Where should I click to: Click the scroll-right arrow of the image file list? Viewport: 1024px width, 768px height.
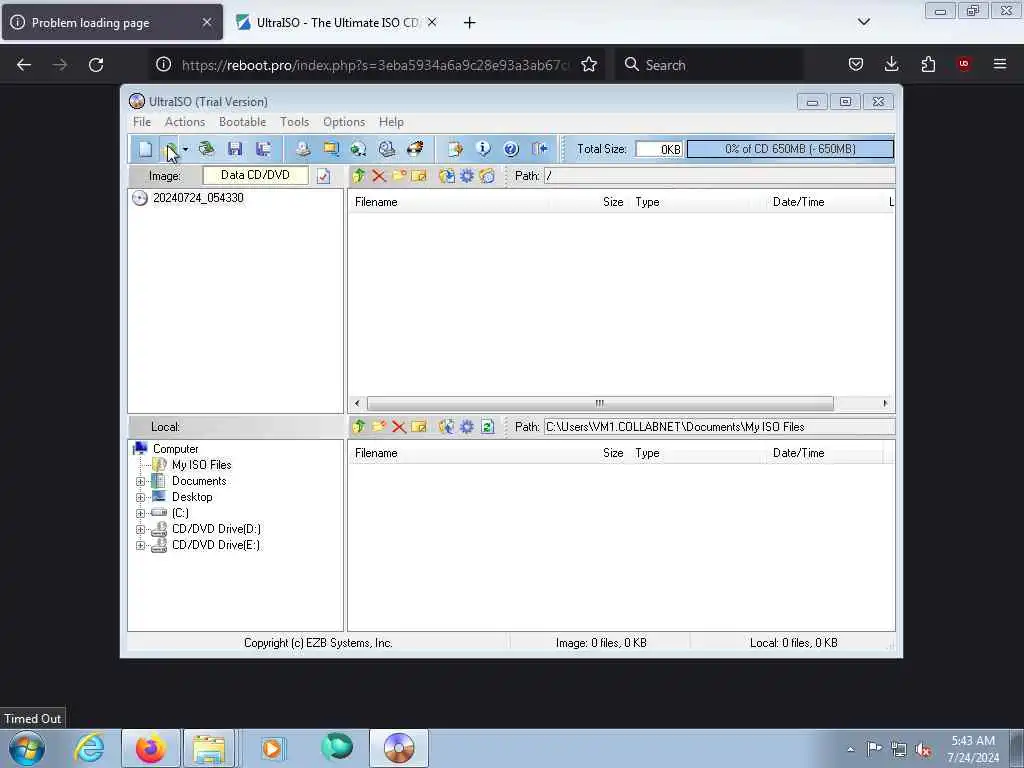click(885, 403)
